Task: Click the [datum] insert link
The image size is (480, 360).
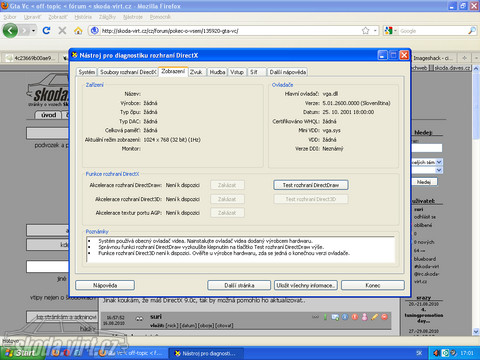Action: pos(188,325)
